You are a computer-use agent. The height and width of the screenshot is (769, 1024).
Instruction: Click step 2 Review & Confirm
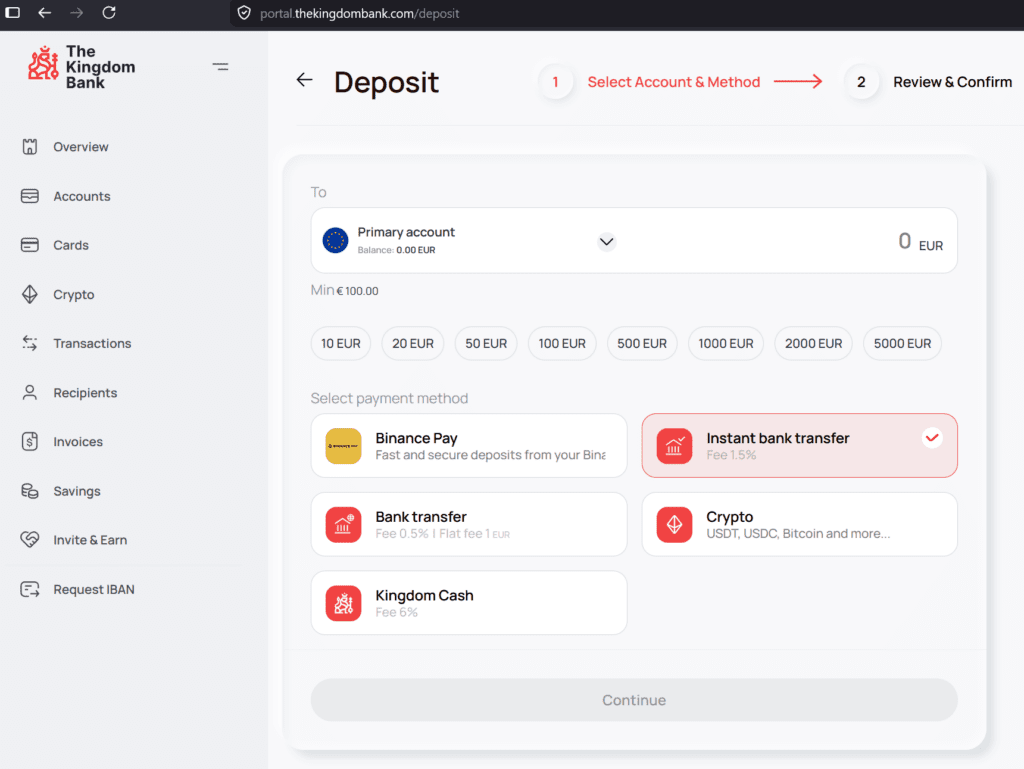pos(929,82)
